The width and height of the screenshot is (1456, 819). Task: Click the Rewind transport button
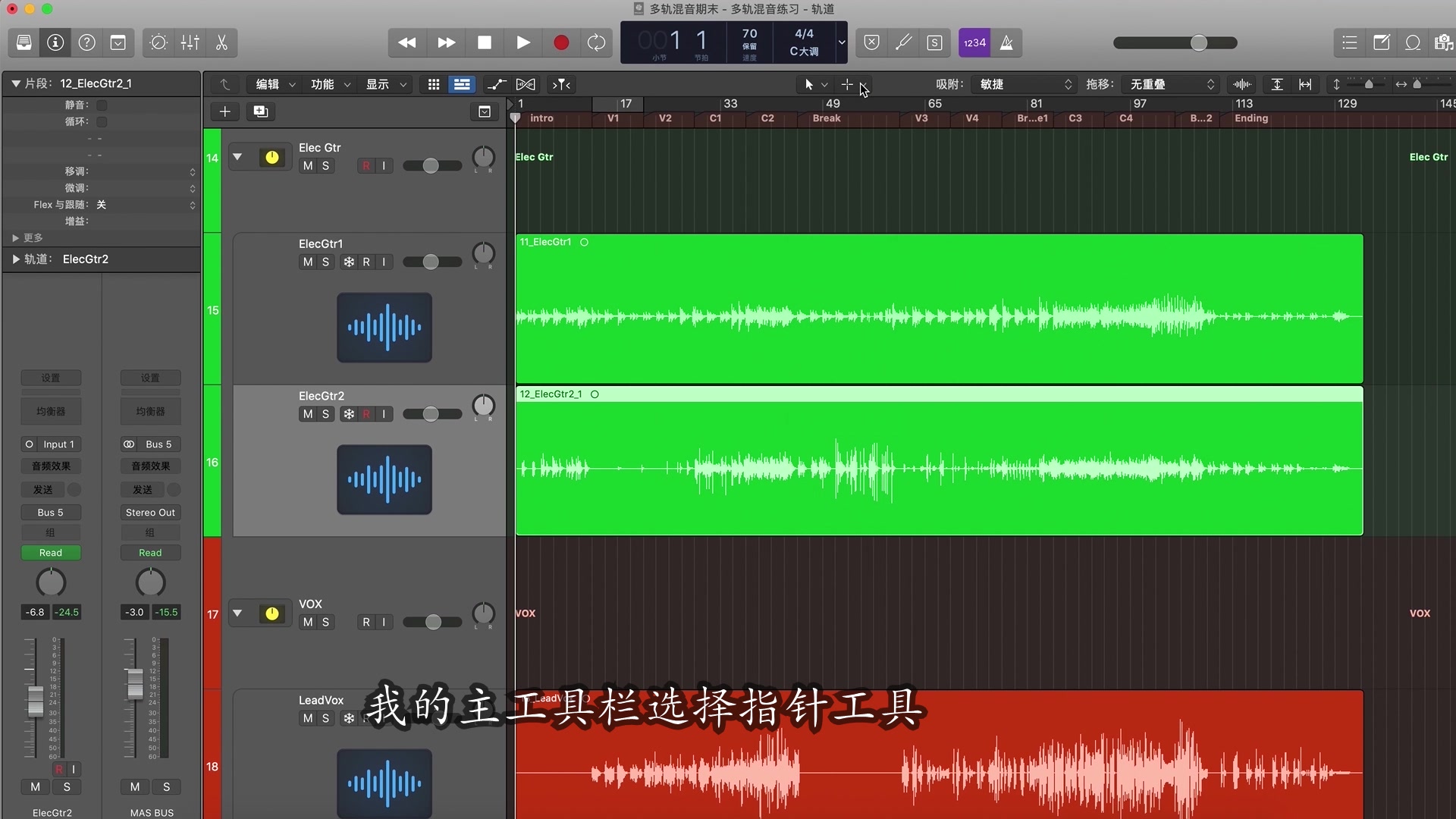click(x=407, y=42)
